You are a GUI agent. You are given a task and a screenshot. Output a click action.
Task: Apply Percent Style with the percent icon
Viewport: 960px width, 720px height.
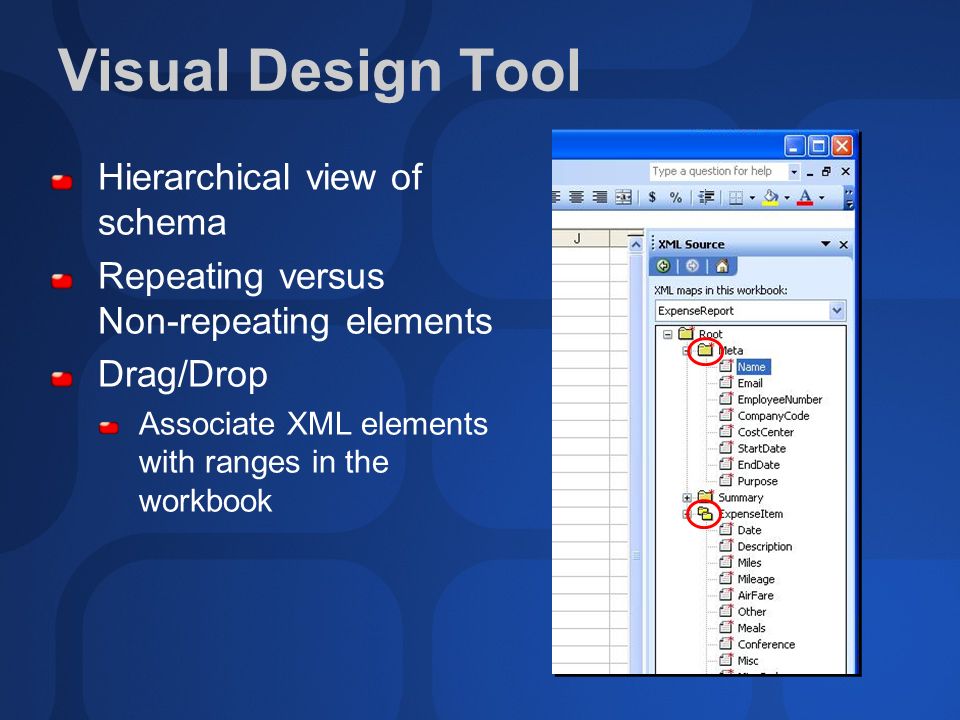[675, 197]
